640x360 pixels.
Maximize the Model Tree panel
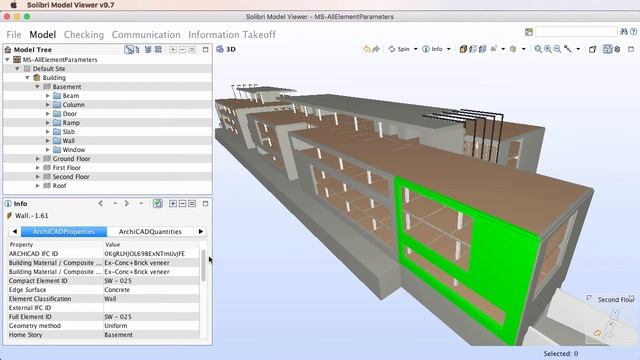(205, 49)
